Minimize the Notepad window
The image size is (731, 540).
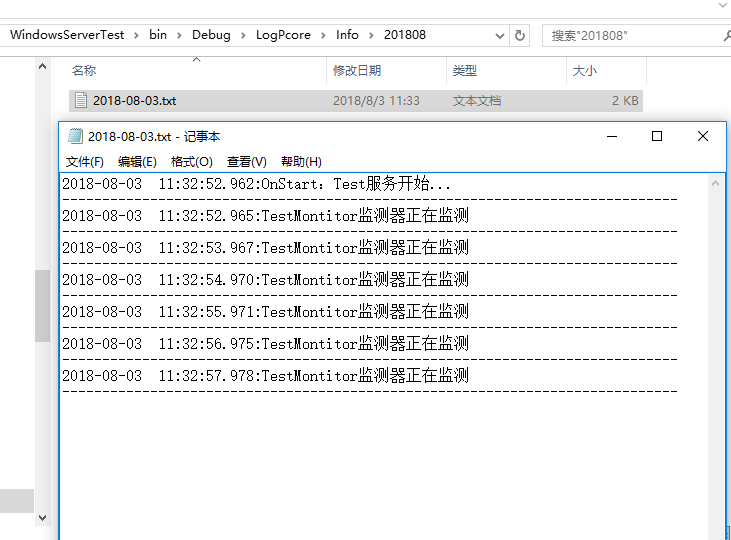click(x=612, y=136)
